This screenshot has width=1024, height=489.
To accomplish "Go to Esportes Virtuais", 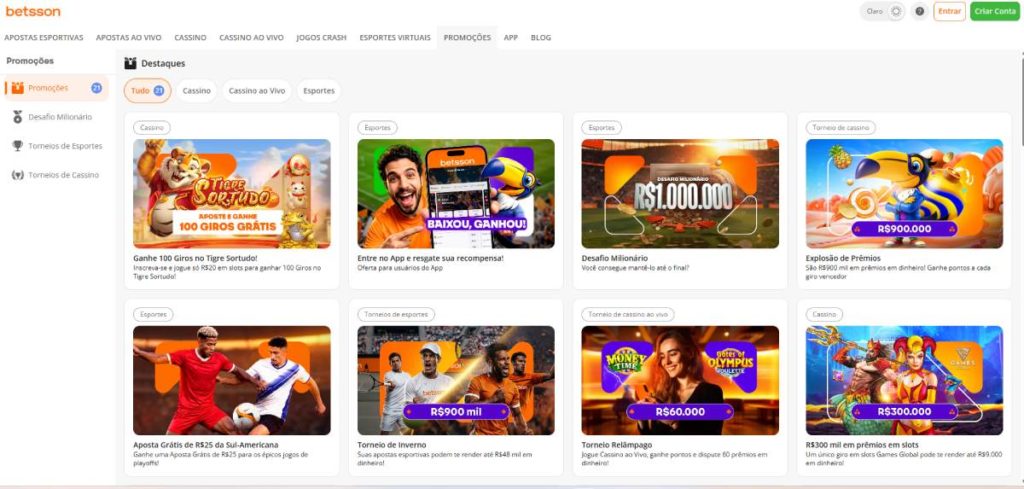I will click(x=395, y=38).
